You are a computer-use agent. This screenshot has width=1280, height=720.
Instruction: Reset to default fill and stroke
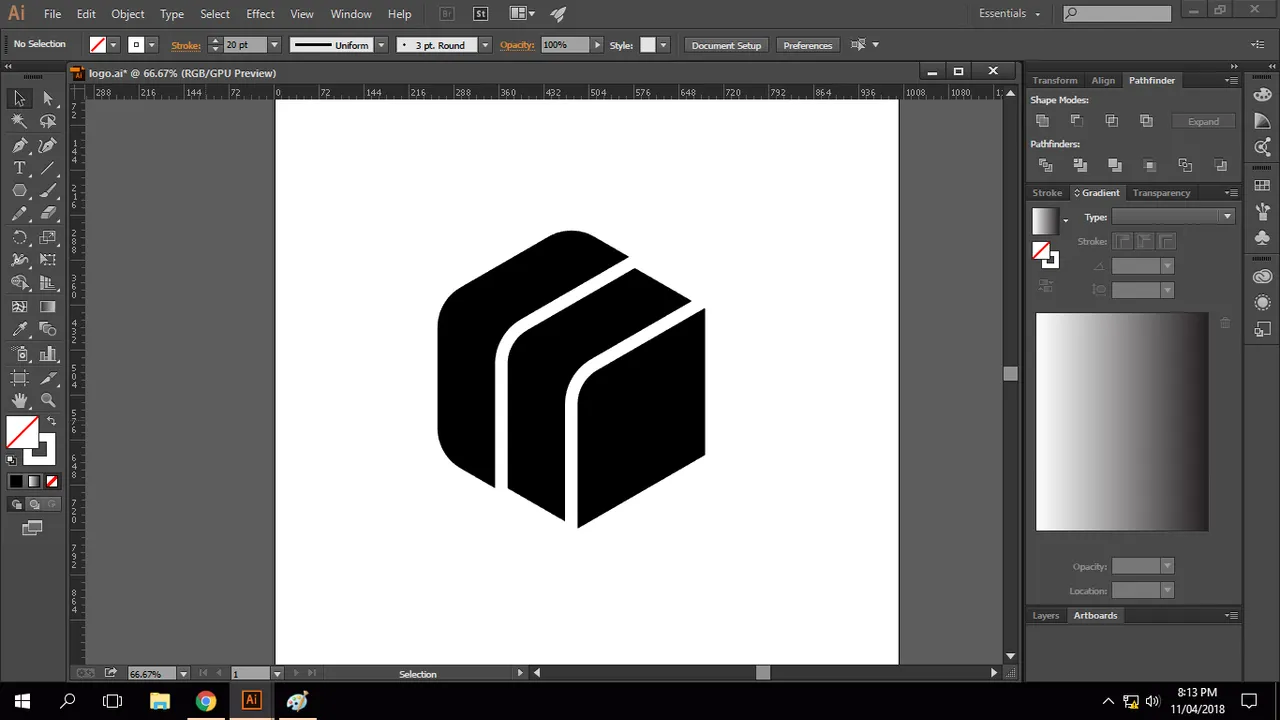tap(11, 460)
